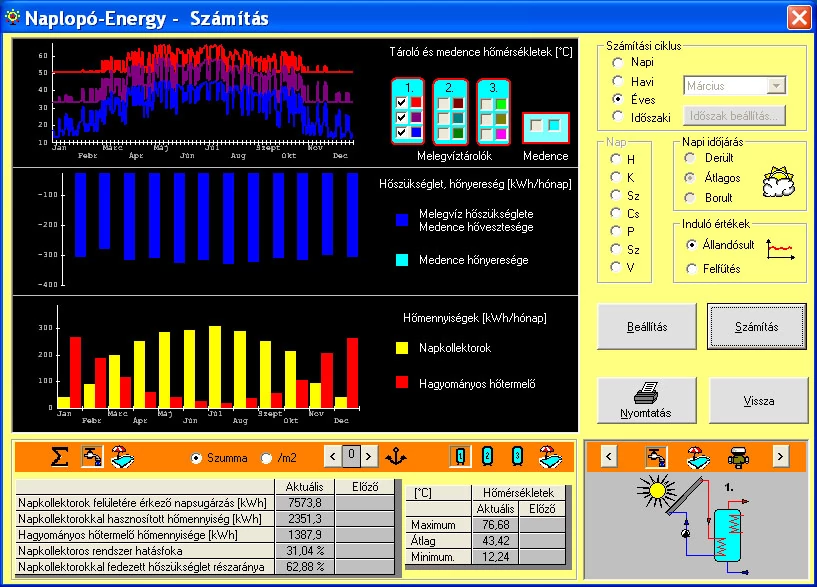This screenshot has width=817, height=587.
Task: Click the Számítás button
Action: [x=757, y=327]
